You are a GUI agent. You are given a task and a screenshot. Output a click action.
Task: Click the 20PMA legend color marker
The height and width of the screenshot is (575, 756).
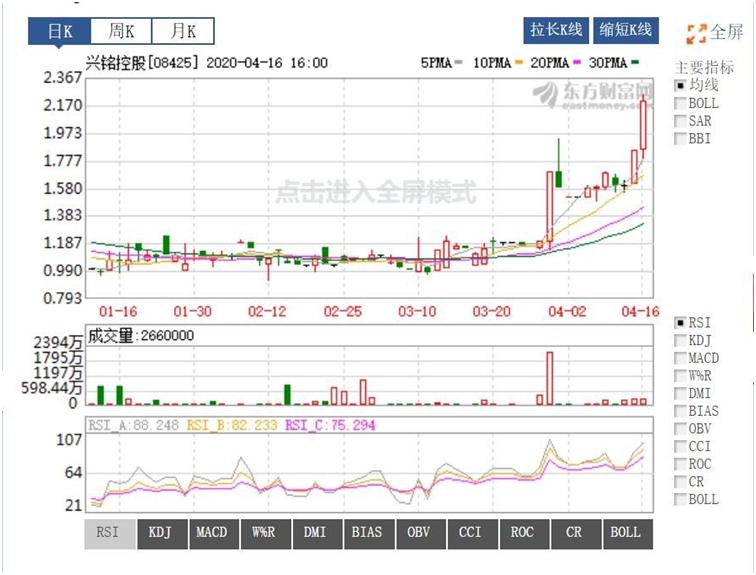tap(577, 63)
